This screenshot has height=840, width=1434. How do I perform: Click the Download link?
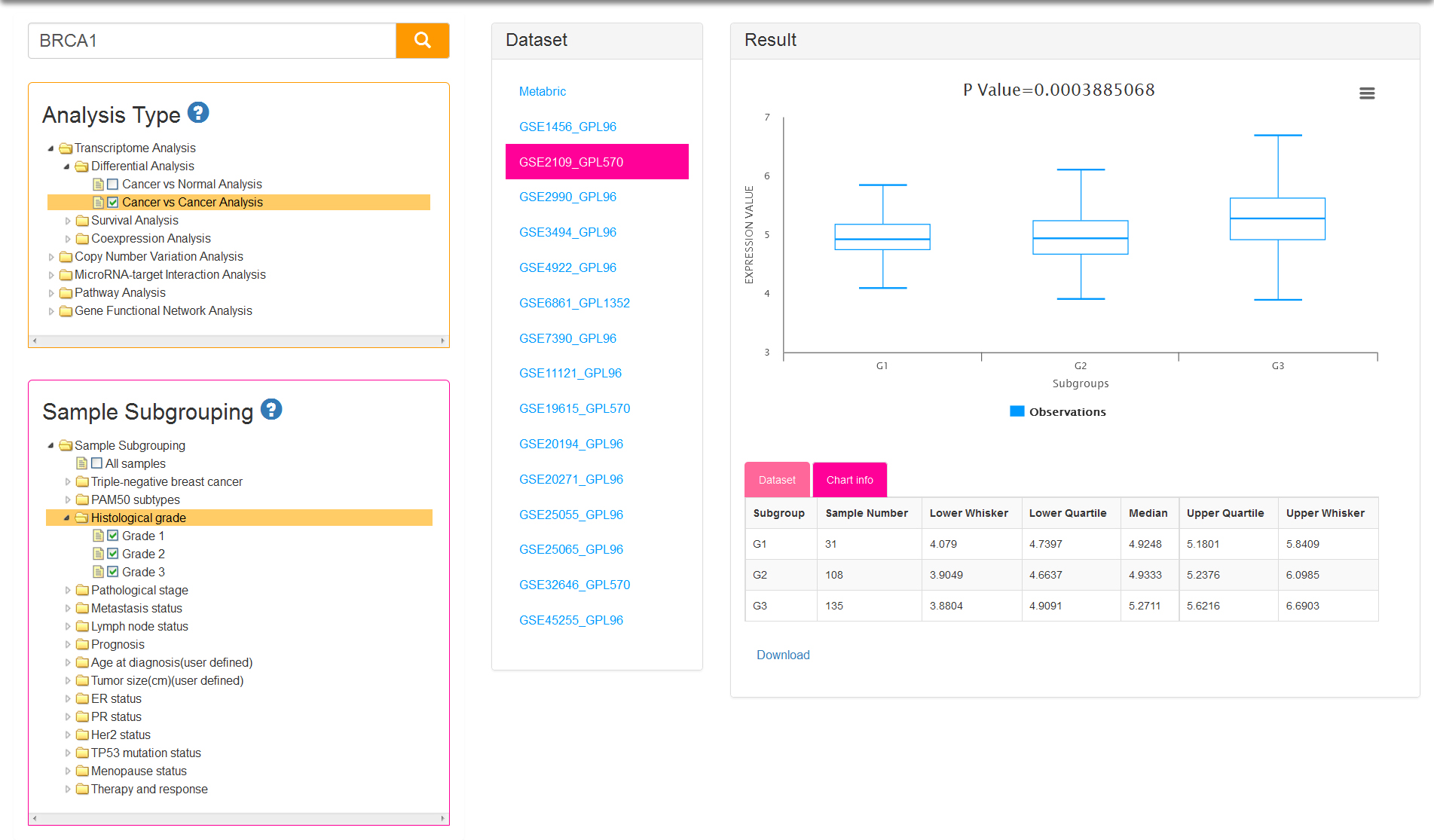point(783,655)
